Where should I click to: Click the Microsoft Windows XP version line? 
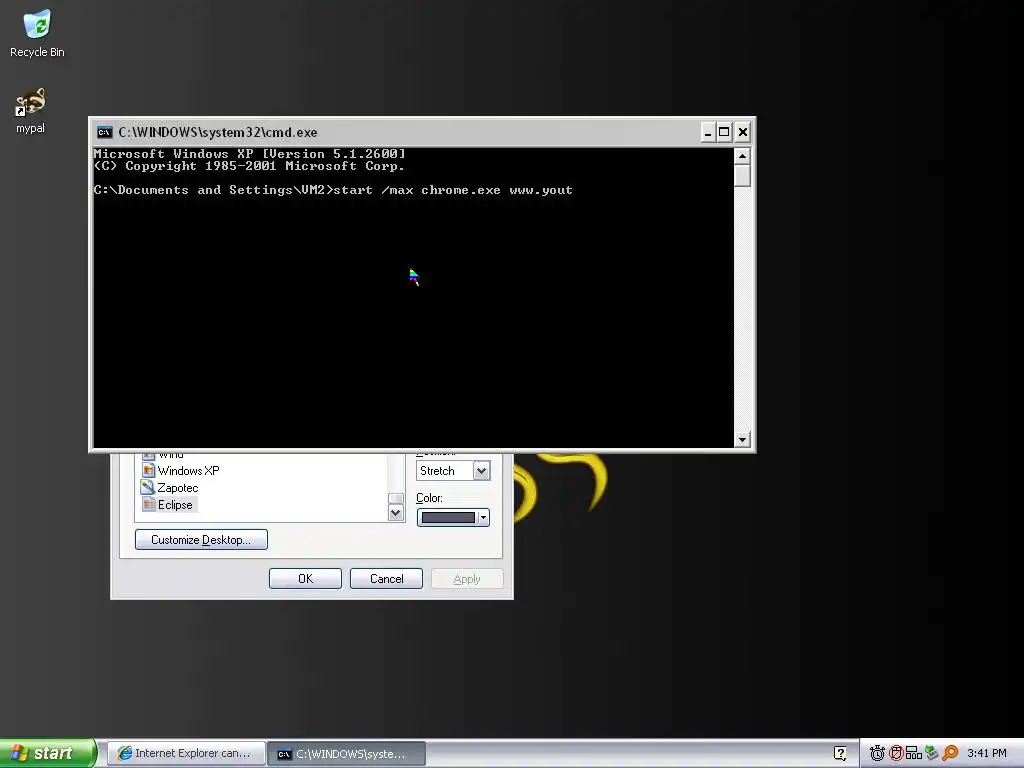(x=249, y=154)
